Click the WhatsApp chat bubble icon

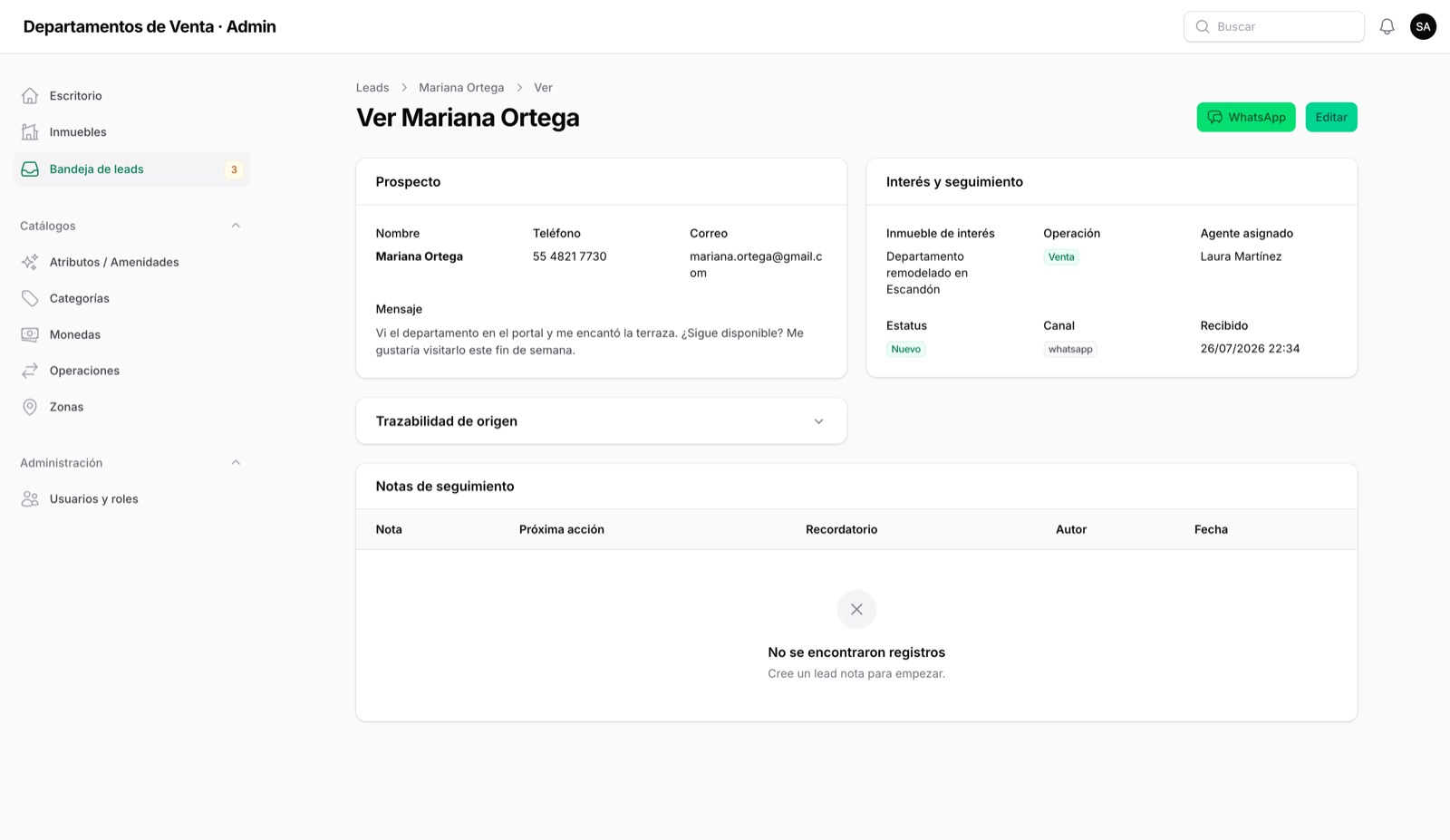(x=1214, y=118)
